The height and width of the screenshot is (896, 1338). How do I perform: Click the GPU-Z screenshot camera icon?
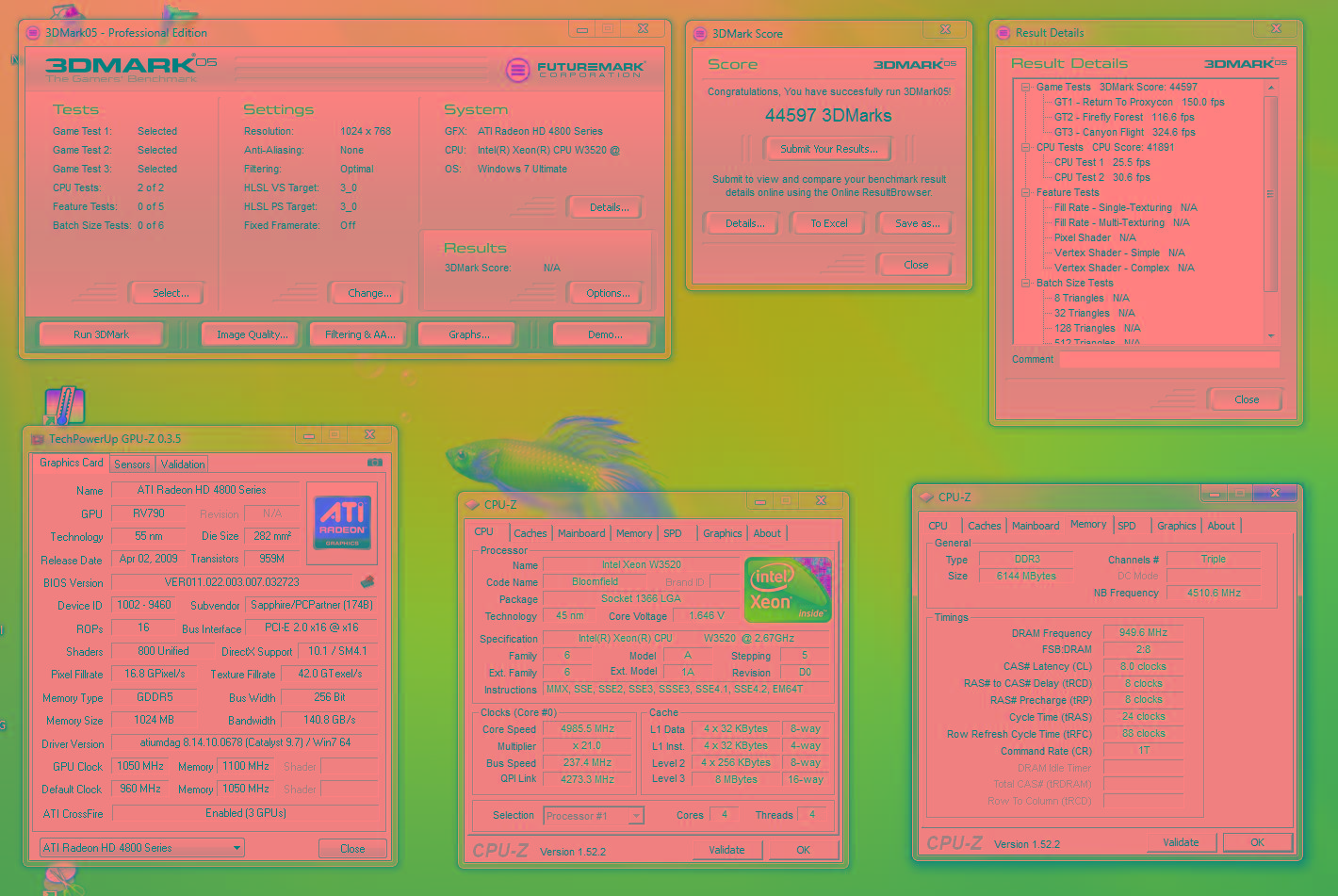pos(374,463)
